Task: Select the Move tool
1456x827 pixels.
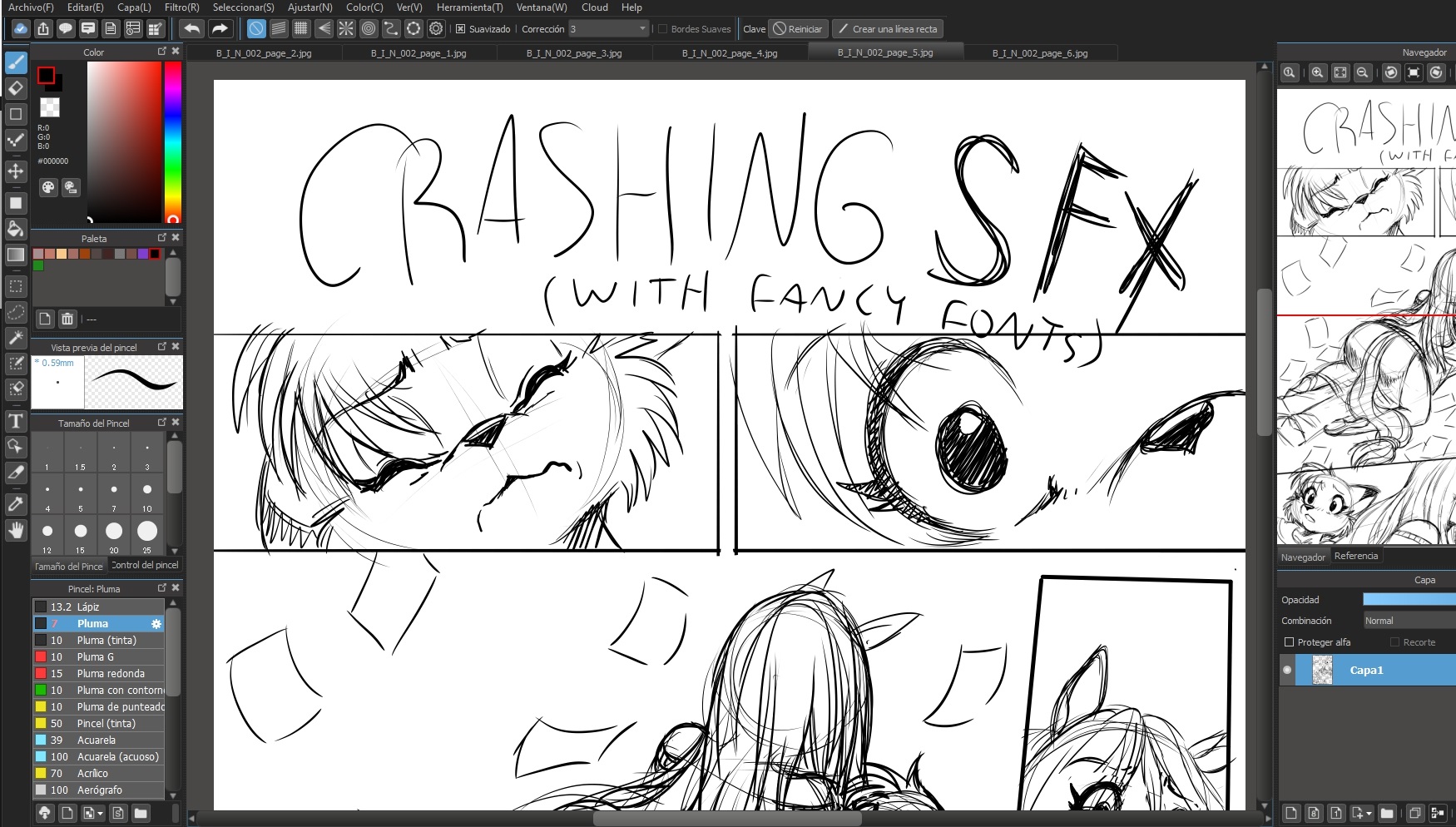Action: coord(16,171)
